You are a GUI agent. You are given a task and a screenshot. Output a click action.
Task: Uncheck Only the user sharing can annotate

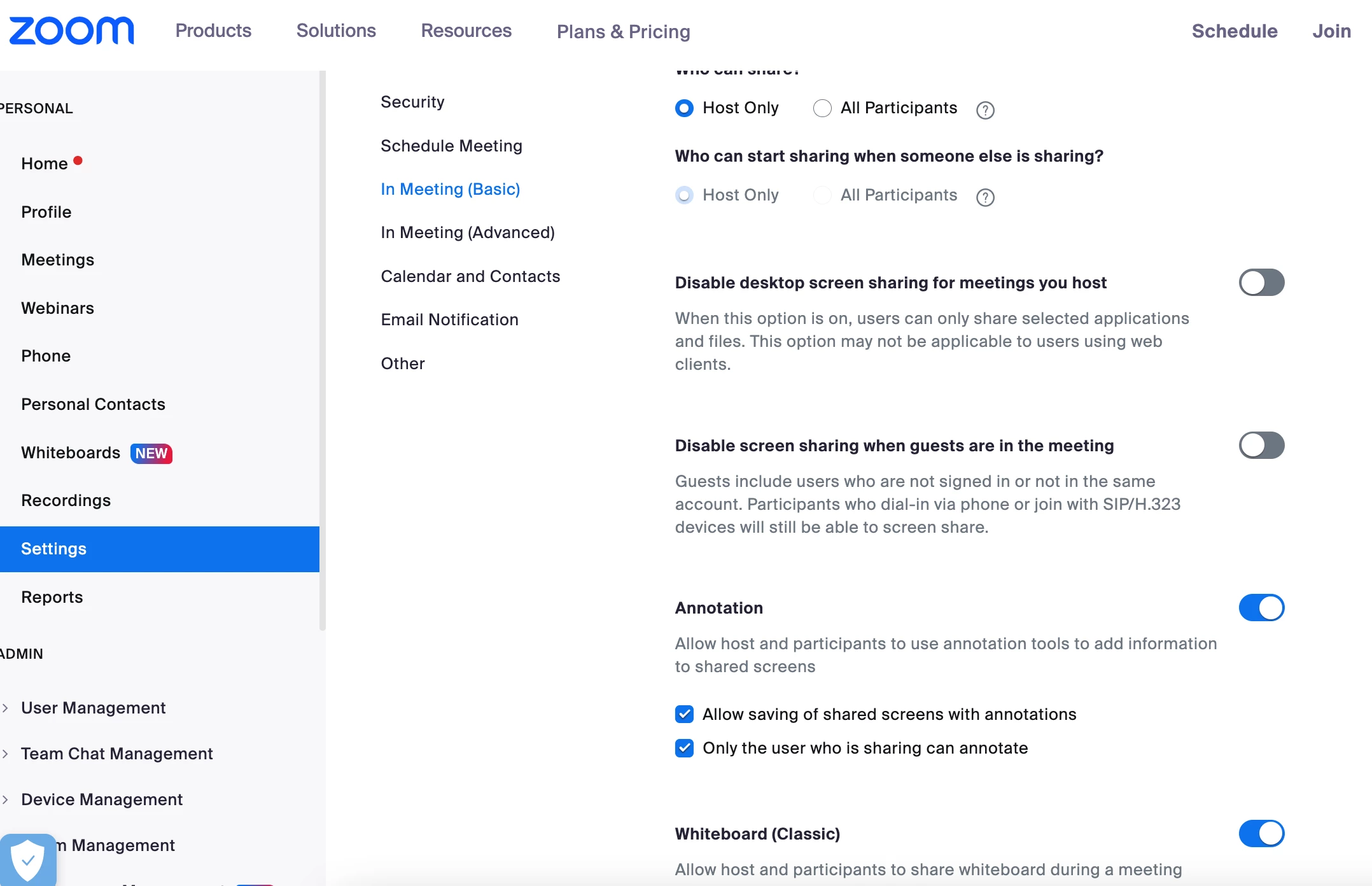point(684,748)
